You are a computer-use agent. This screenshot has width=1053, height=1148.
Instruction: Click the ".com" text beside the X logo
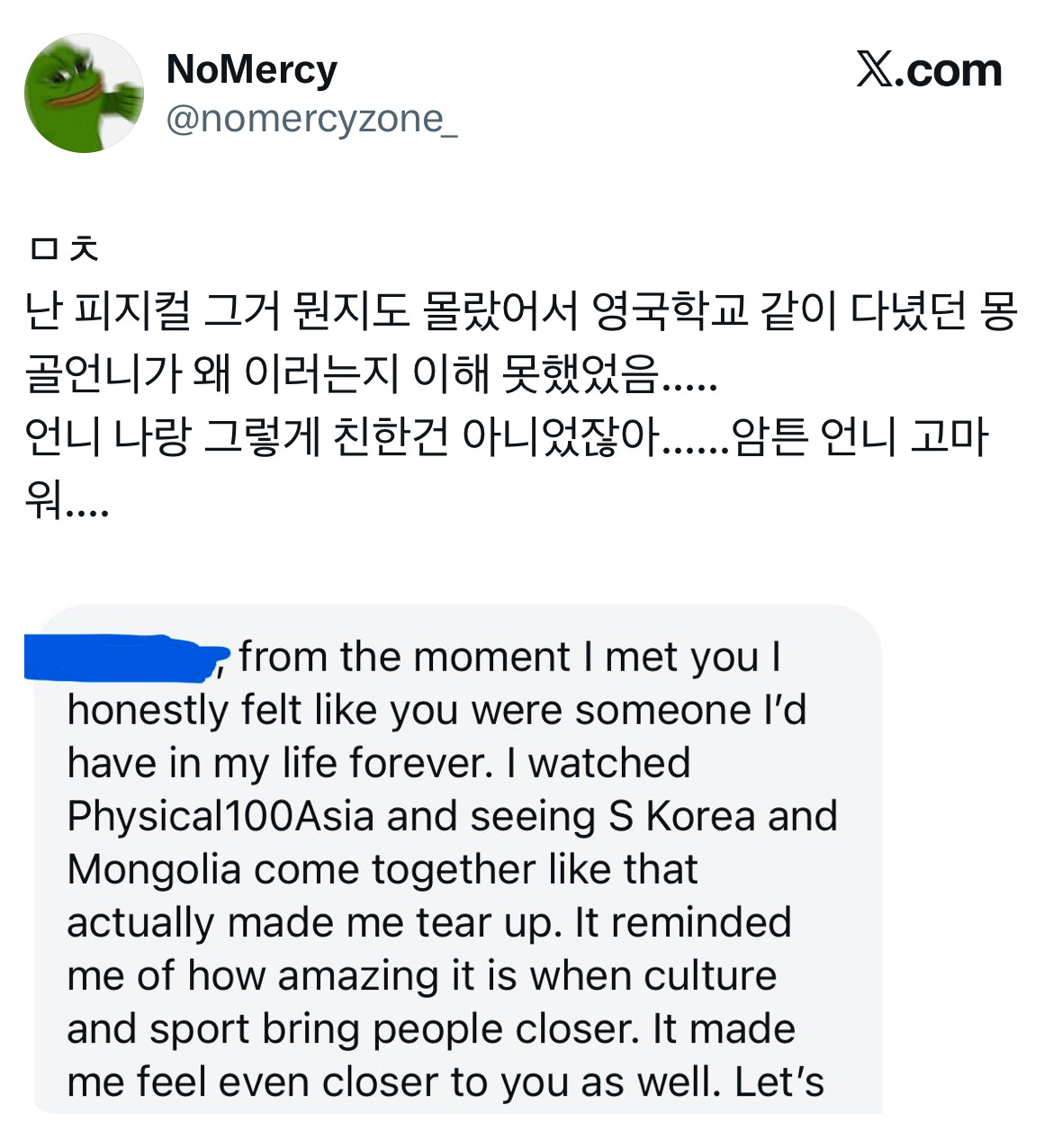point(952,70)
